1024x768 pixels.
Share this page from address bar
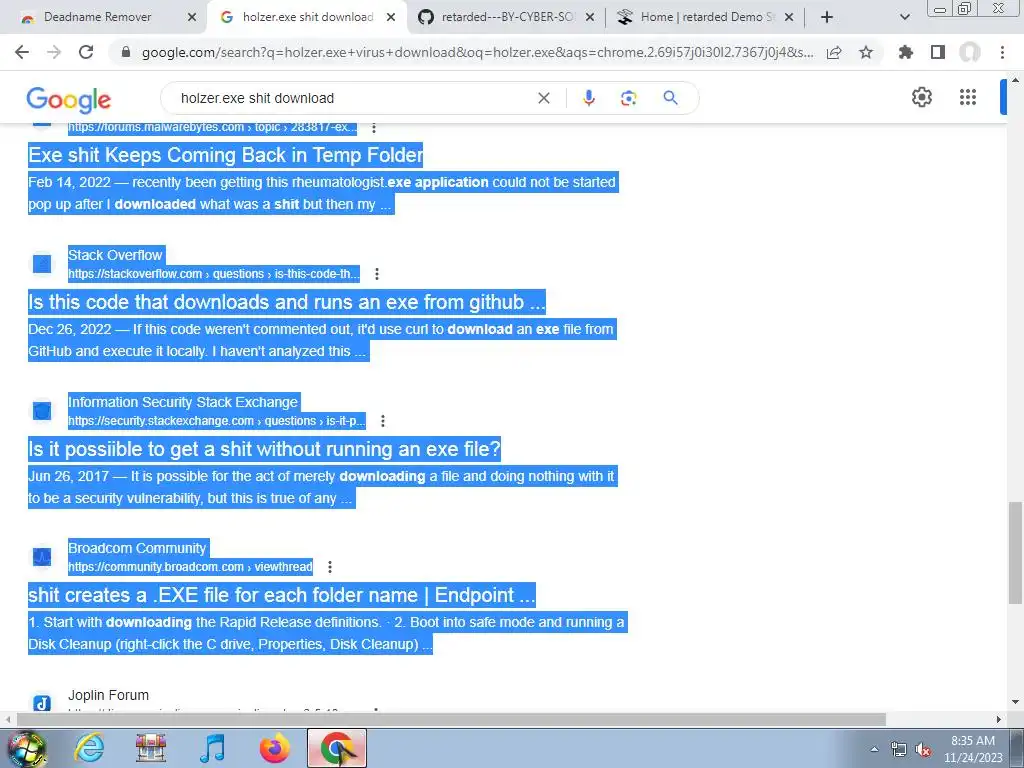(834, 53)
